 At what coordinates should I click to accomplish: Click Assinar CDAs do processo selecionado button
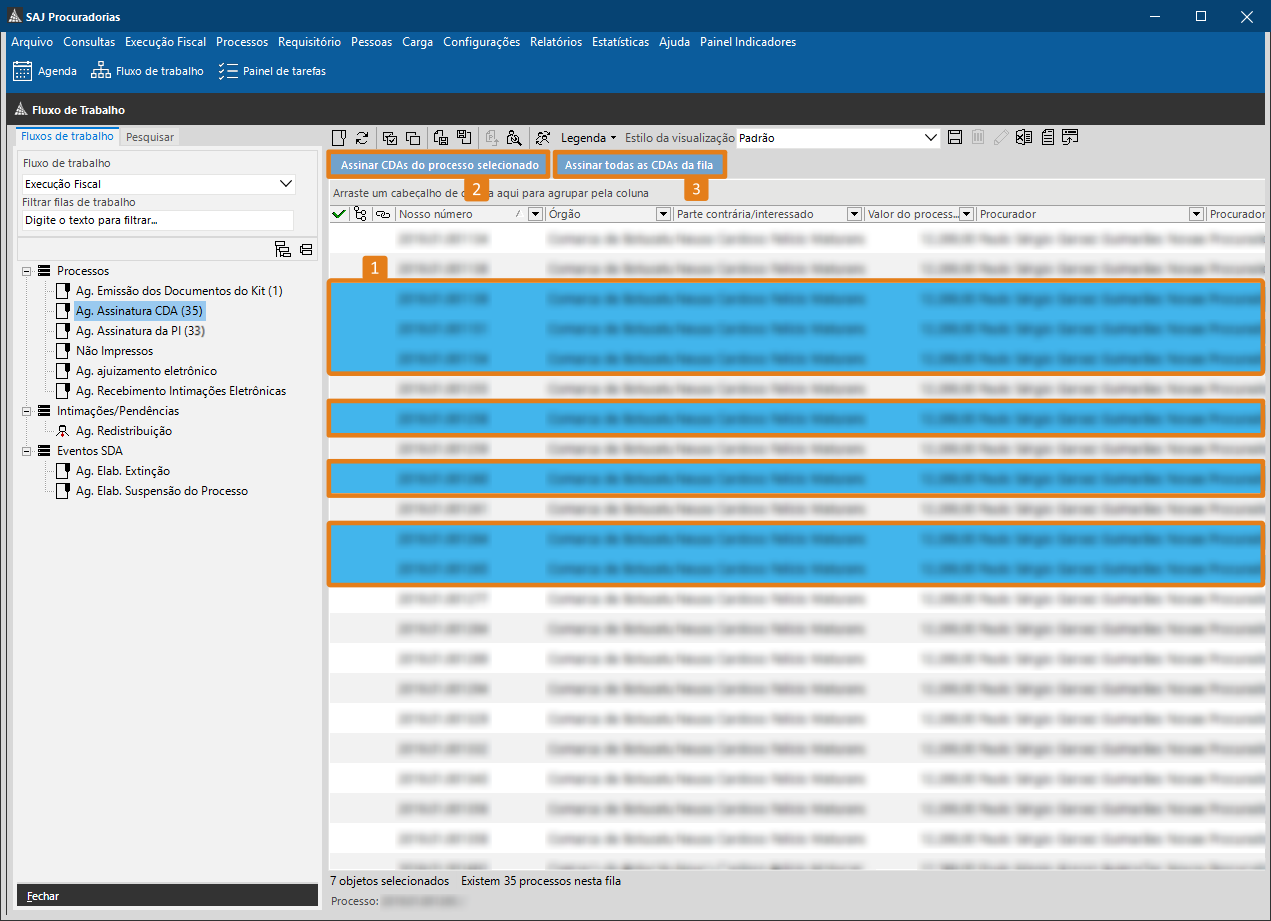[x=440, y=164]
